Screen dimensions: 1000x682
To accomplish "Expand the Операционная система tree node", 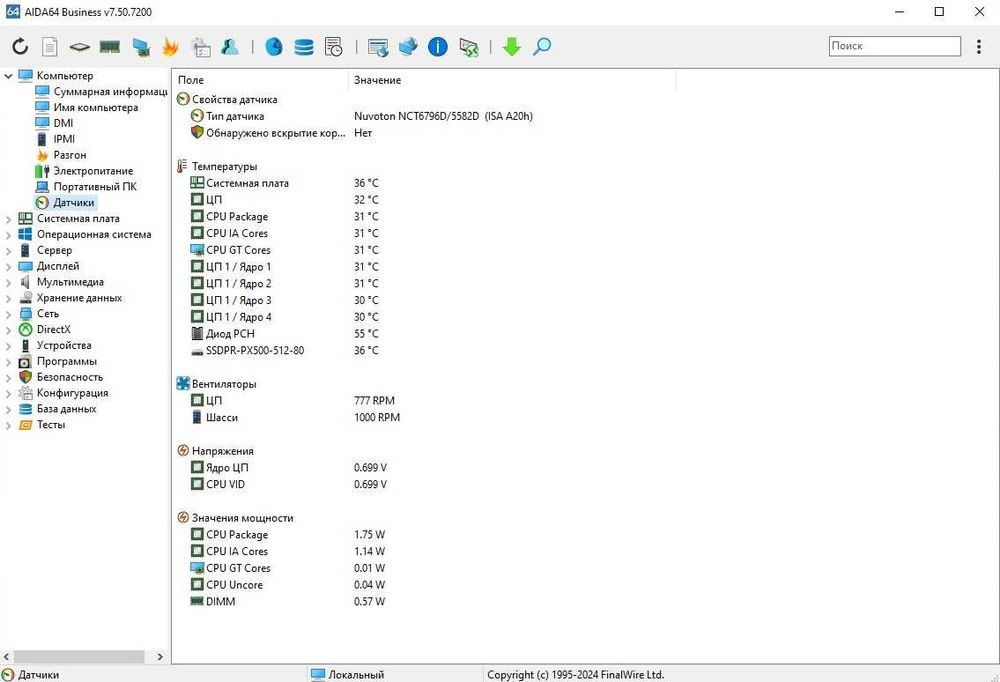I will pos(8,235).
